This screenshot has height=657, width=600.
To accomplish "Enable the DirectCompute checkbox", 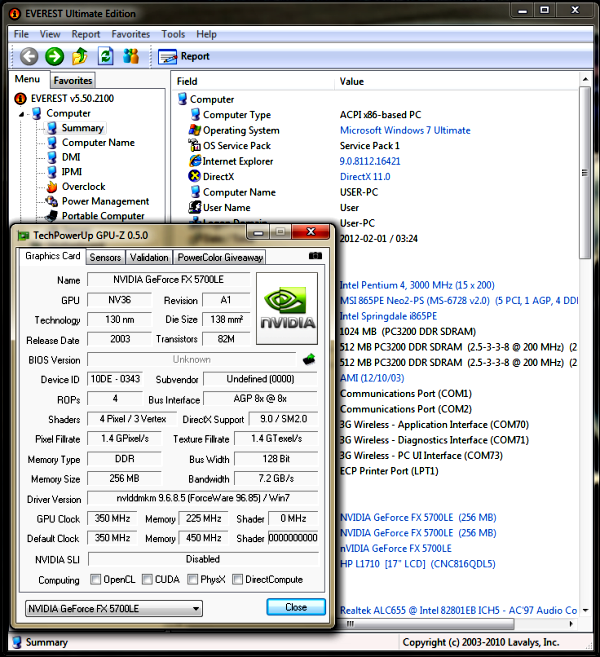I will point(237,579).
